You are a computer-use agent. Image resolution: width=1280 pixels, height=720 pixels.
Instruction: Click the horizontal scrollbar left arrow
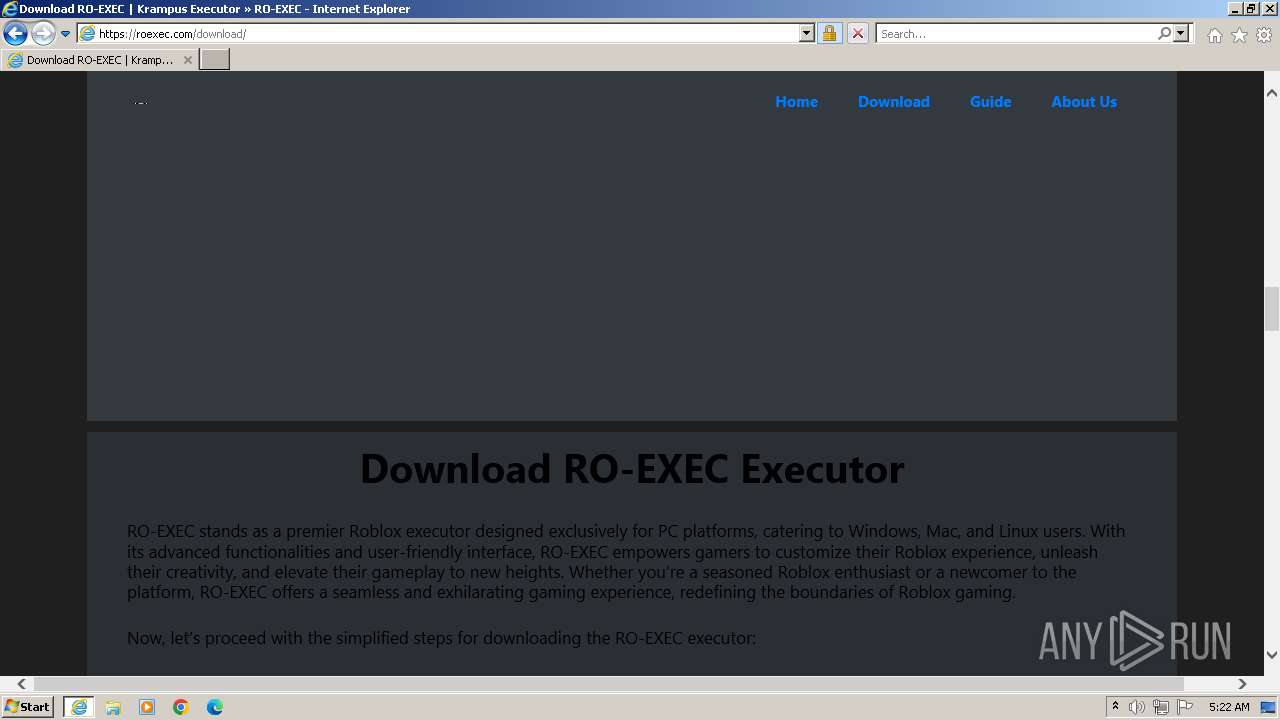coord(21,684)
